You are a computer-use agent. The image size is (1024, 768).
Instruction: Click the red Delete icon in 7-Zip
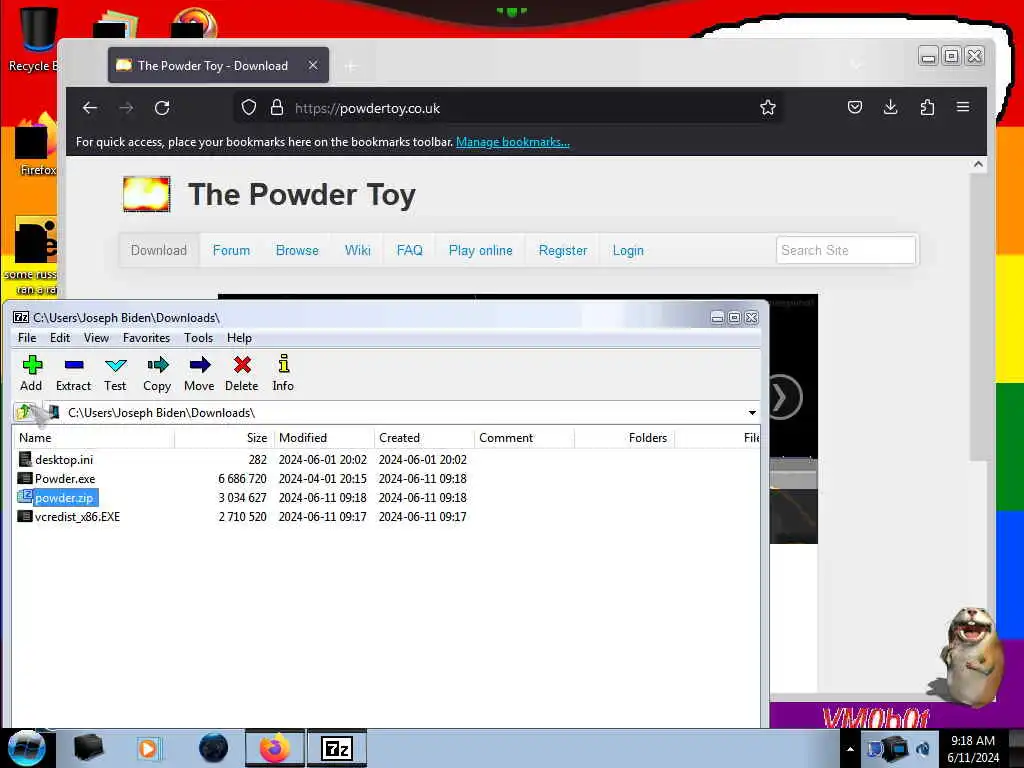242,374
